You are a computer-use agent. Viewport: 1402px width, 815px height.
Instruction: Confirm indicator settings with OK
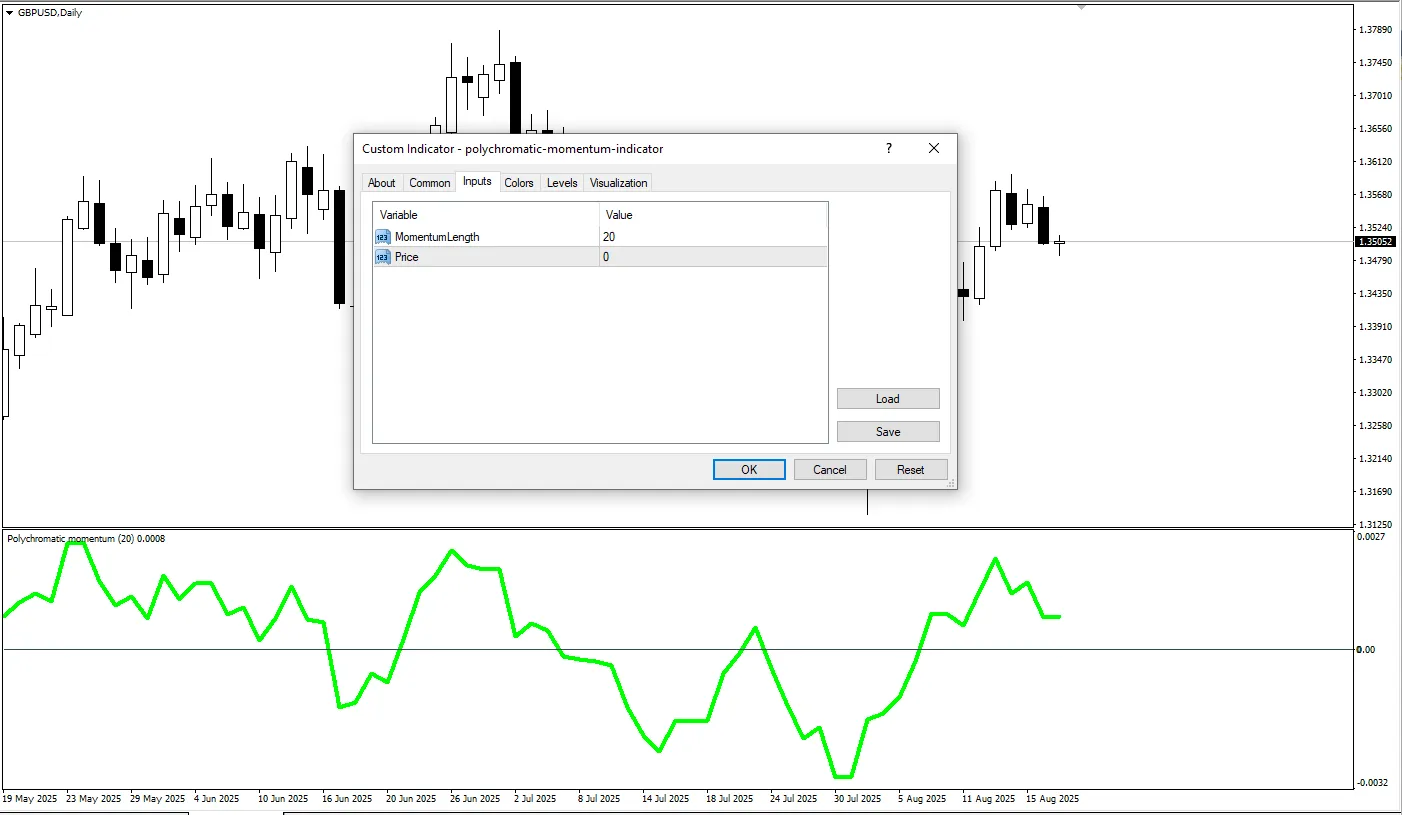pos(748,469)
